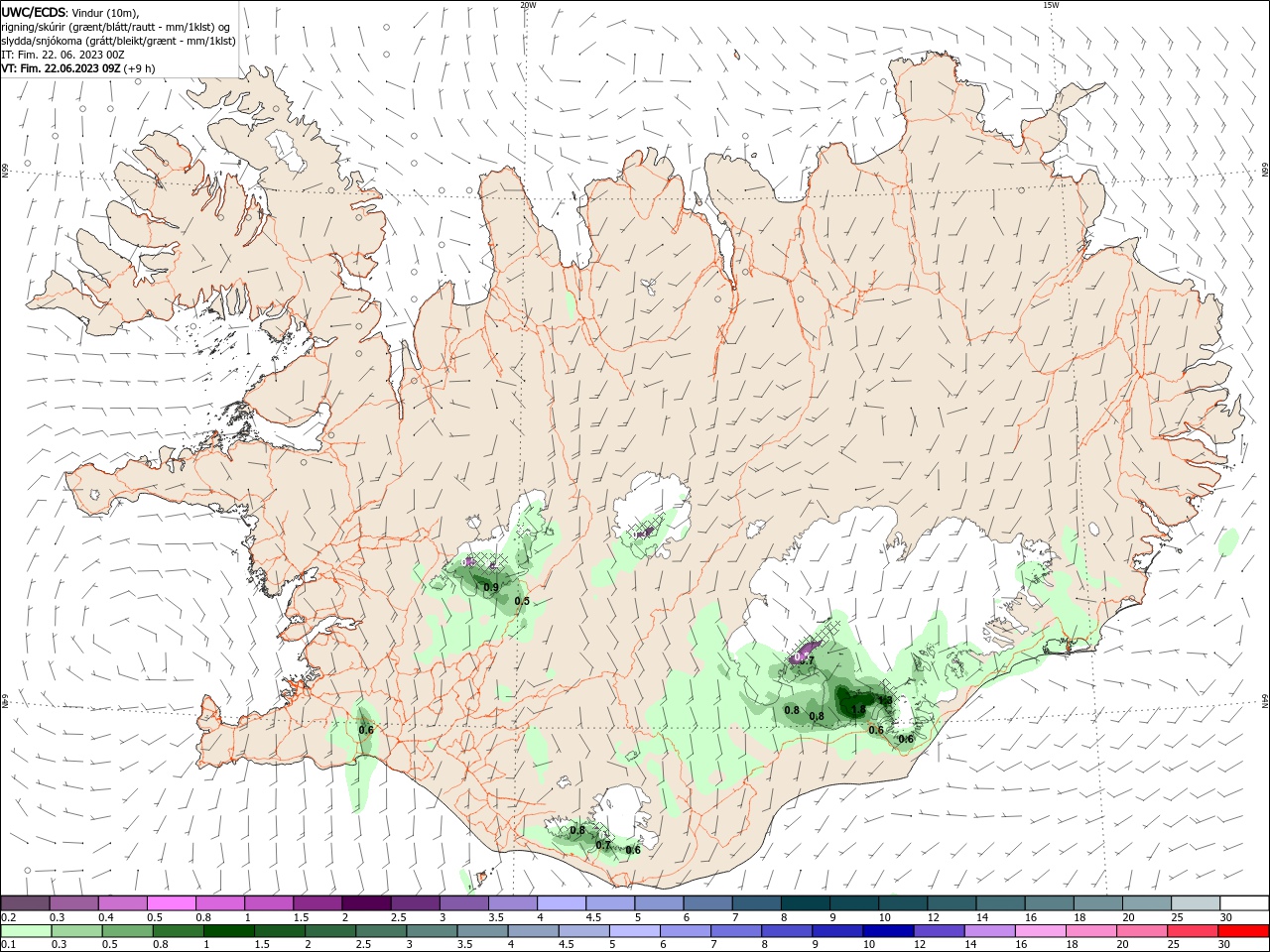Click the 0.9 precipitation value on the map
This screenshot has width=1270, height=952.
click(x=490, y=588)
